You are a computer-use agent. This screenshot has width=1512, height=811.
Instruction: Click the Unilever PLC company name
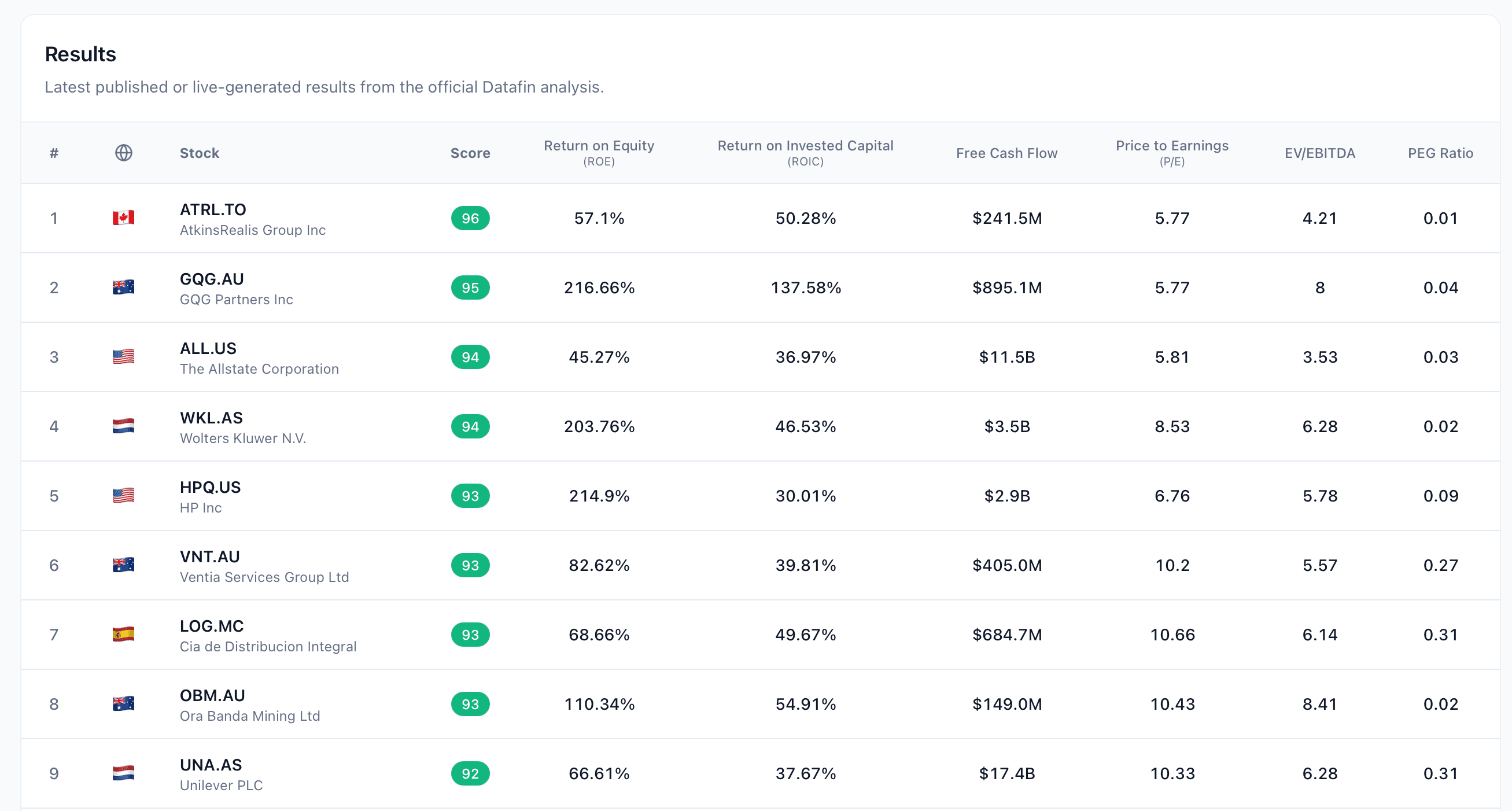(x=222, y=785)
